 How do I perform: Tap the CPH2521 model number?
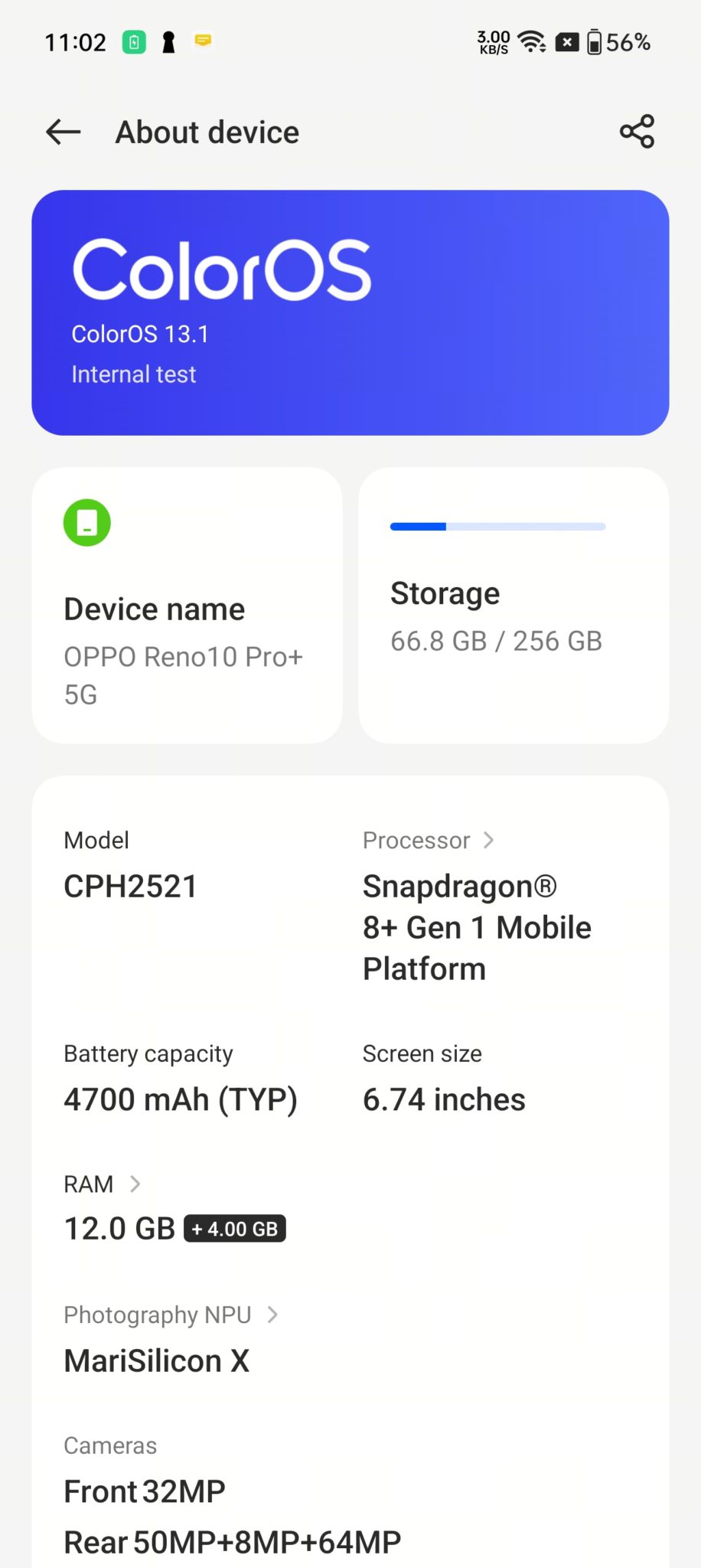130,886
